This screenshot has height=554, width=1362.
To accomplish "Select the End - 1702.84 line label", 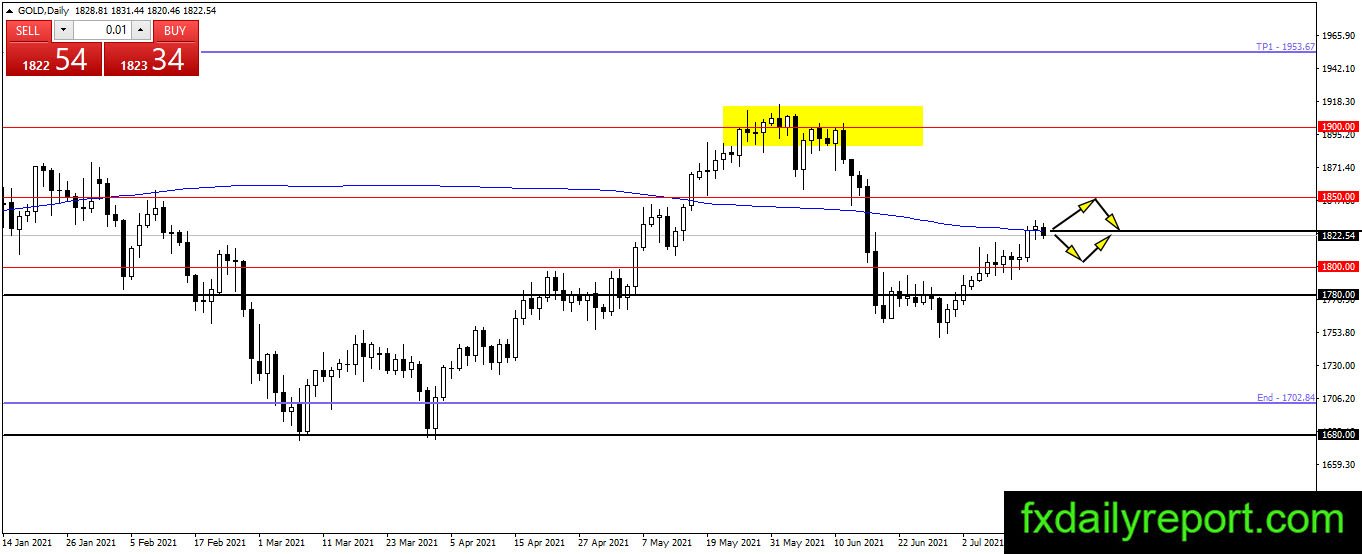I will pos(1286,397).
